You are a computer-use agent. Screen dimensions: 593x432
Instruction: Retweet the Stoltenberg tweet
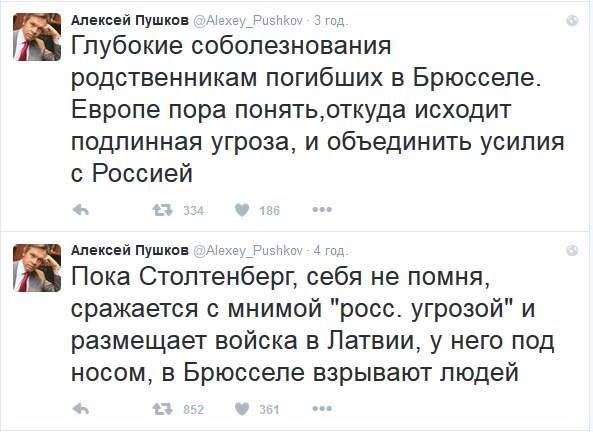163,409
